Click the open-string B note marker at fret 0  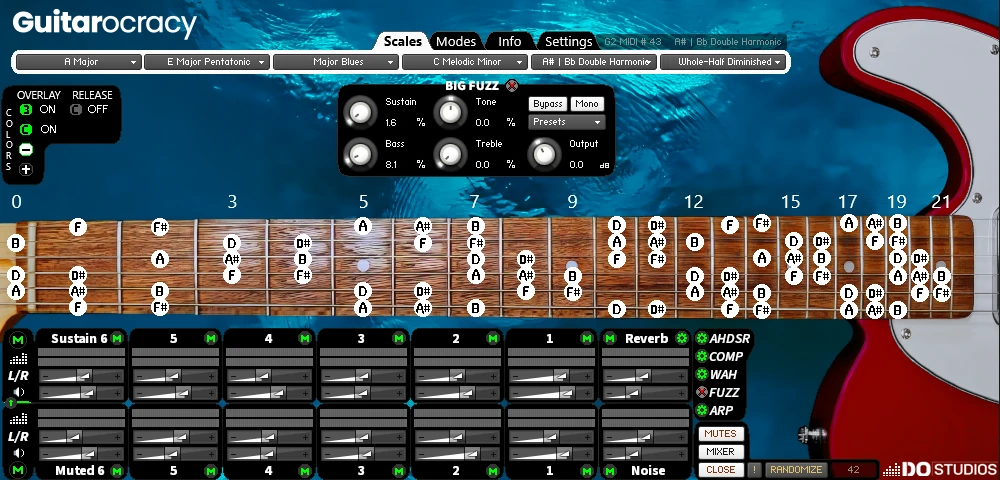[x=16, y=244]
